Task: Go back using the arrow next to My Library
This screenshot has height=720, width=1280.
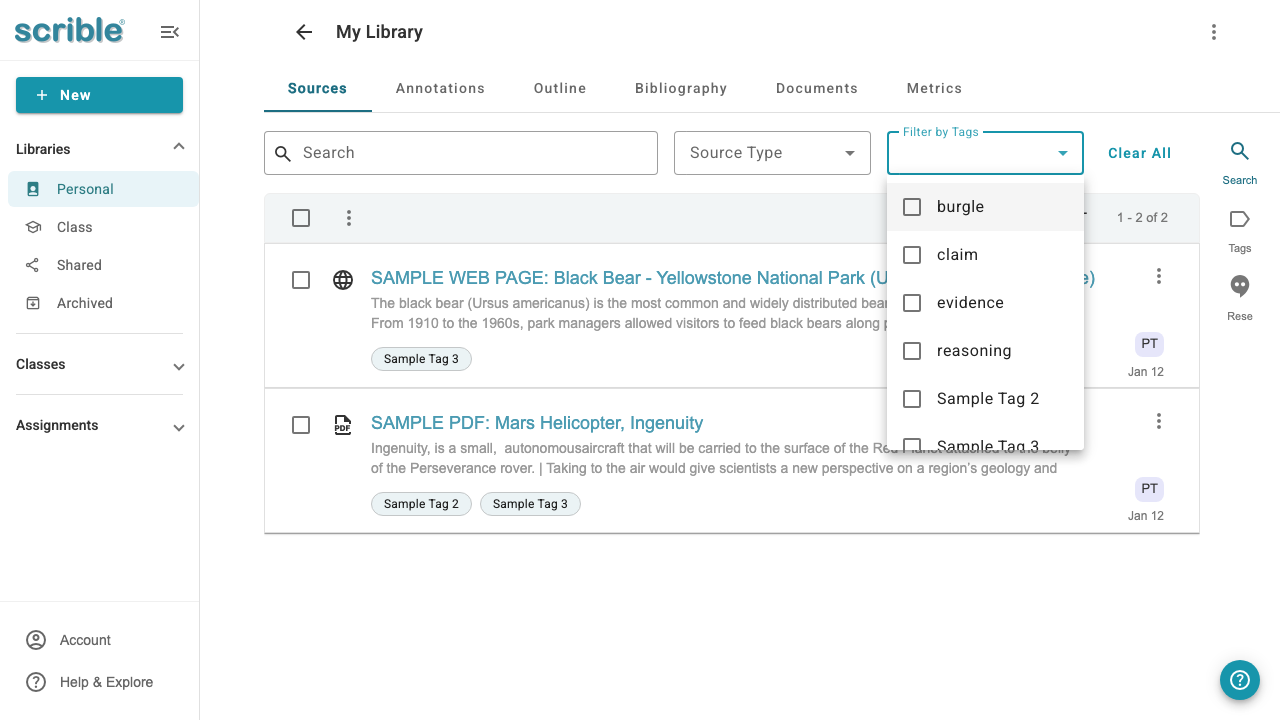Action: (x=304, y=32)
